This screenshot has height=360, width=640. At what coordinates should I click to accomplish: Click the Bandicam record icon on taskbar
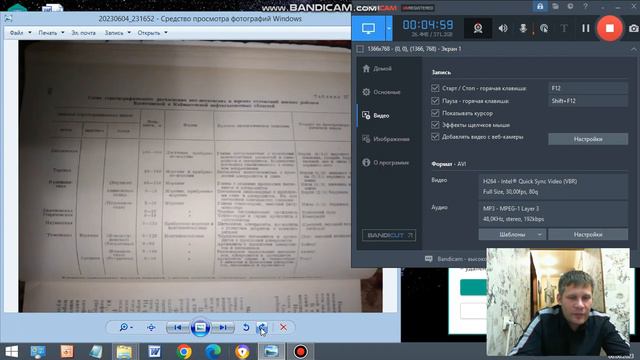(x=301, y=351)
